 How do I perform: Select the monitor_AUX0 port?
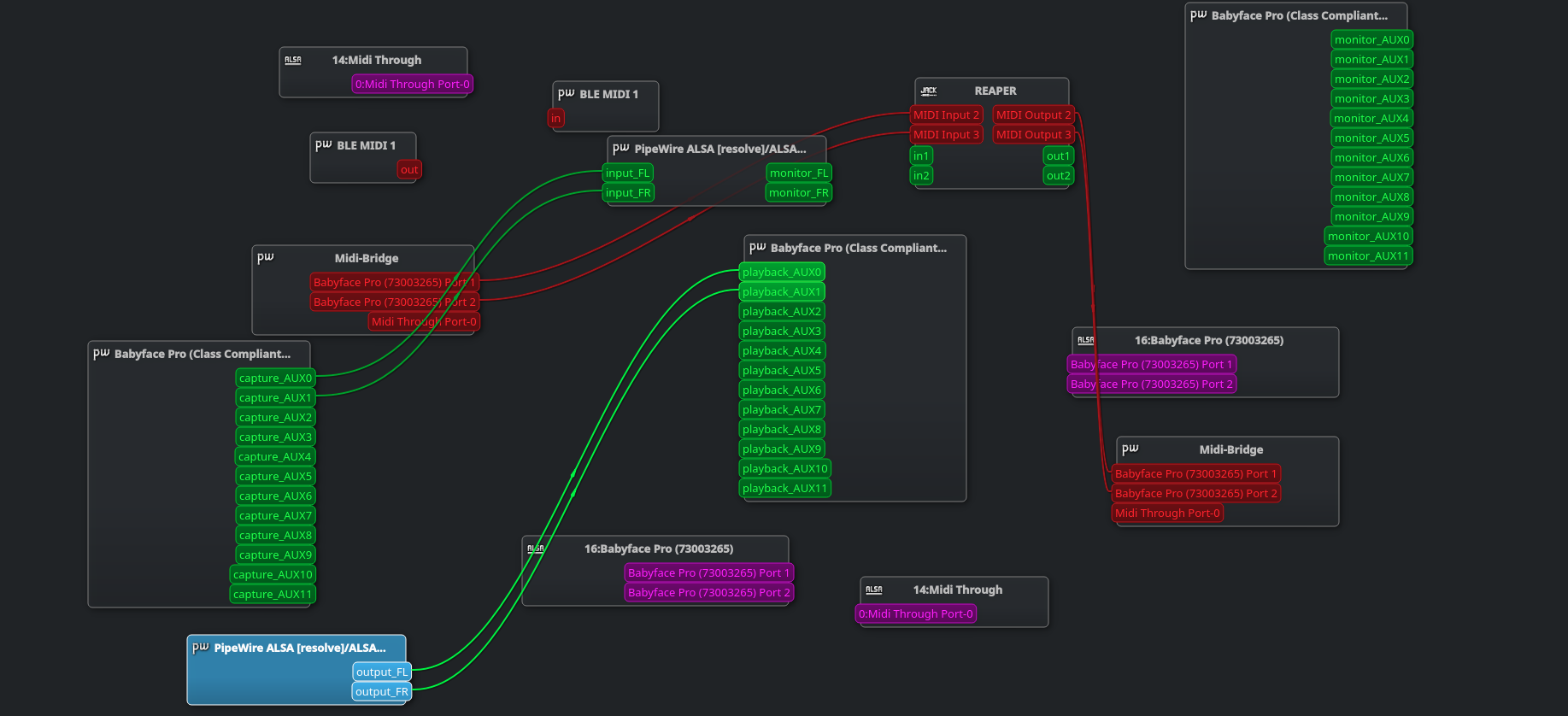click(x=1371, y=39)
